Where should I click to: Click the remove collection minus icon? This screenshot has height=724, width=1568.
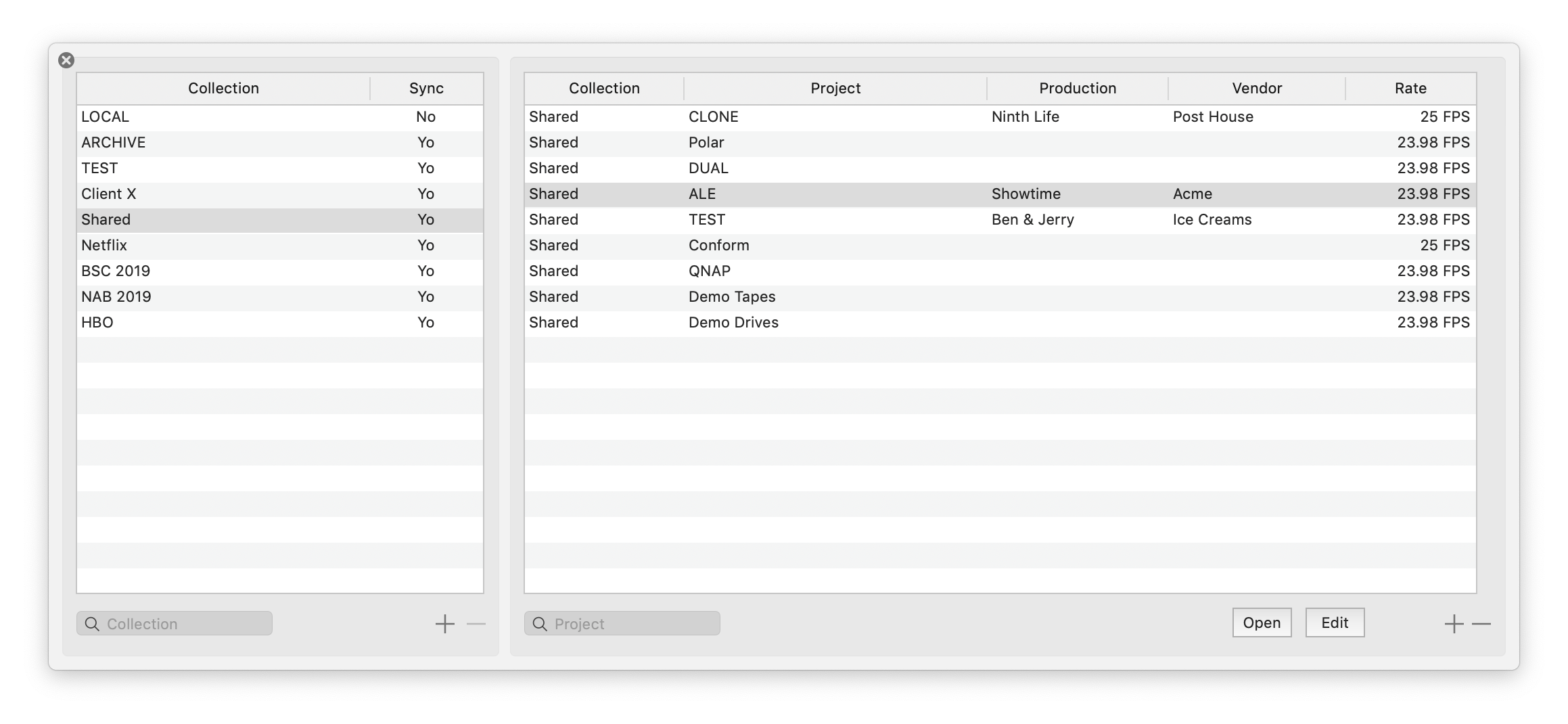point(476,623)
